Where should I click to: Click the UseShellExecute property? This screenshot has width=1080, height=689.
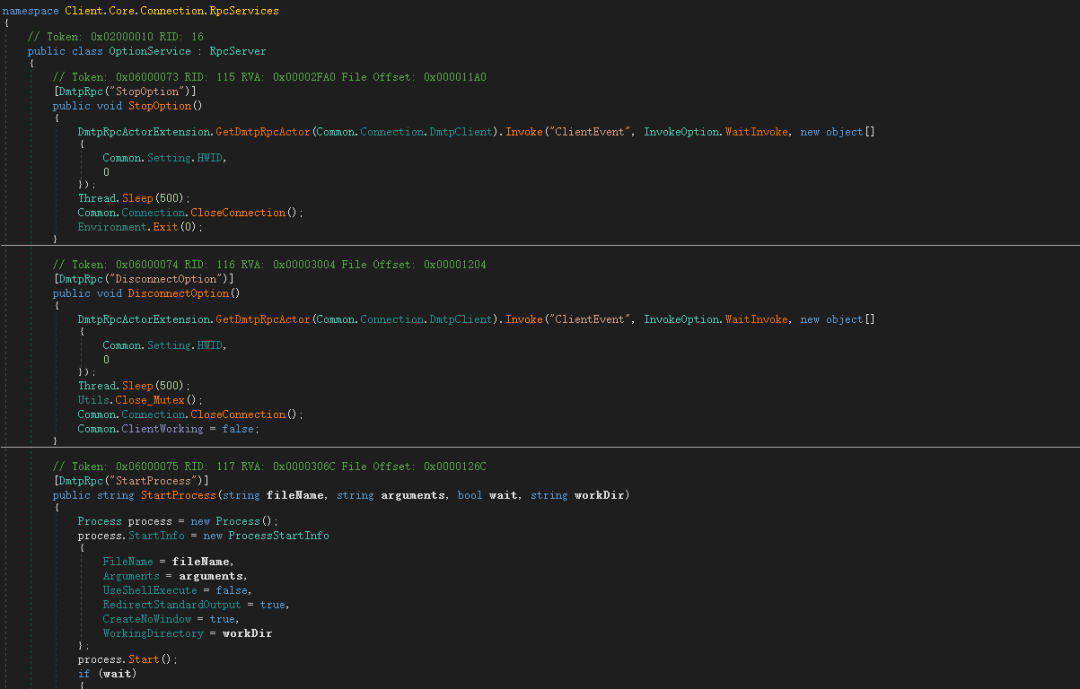(150, 591)
